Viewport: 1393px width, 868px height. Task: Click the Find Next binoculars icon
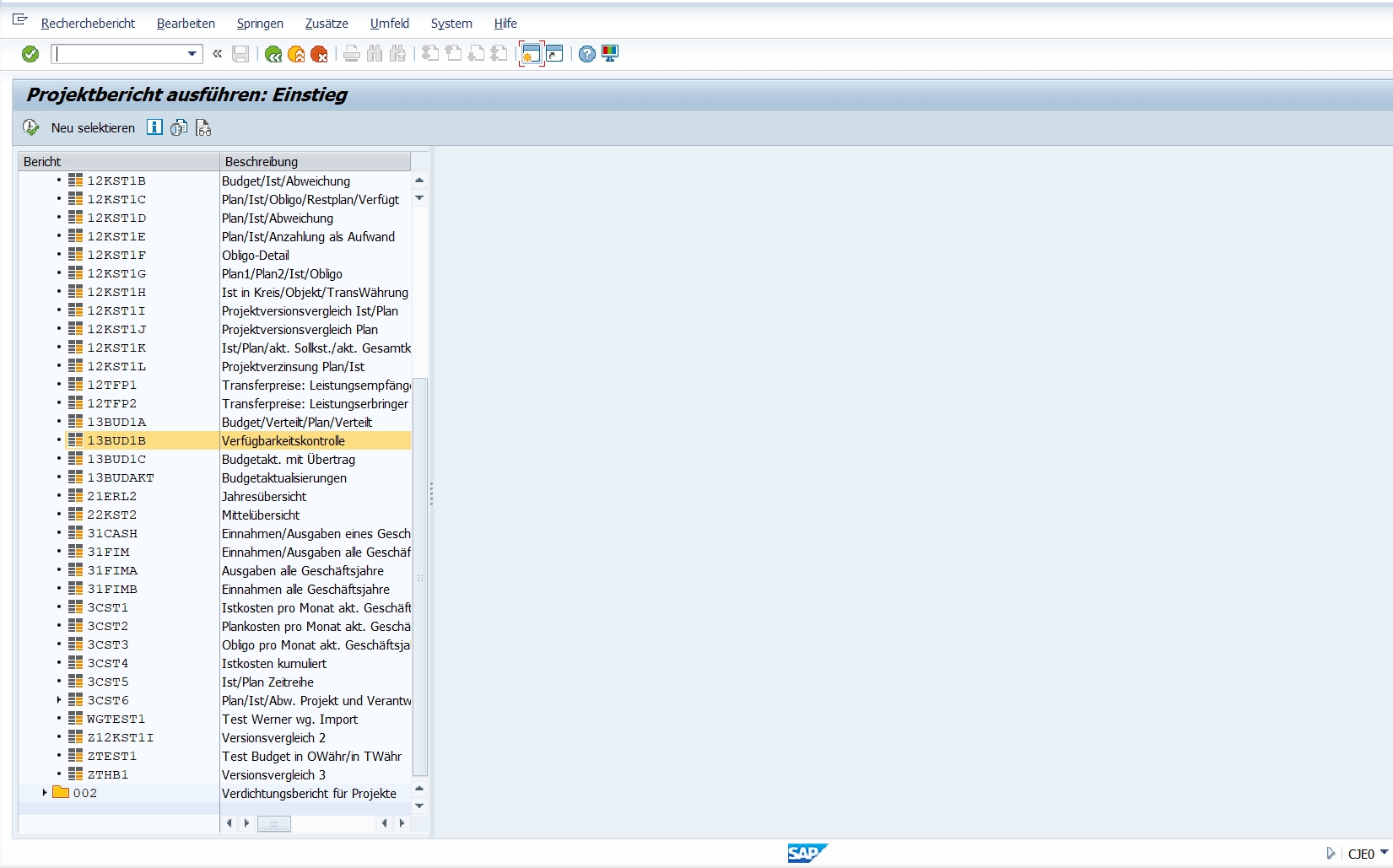click(x=397, y=54)
